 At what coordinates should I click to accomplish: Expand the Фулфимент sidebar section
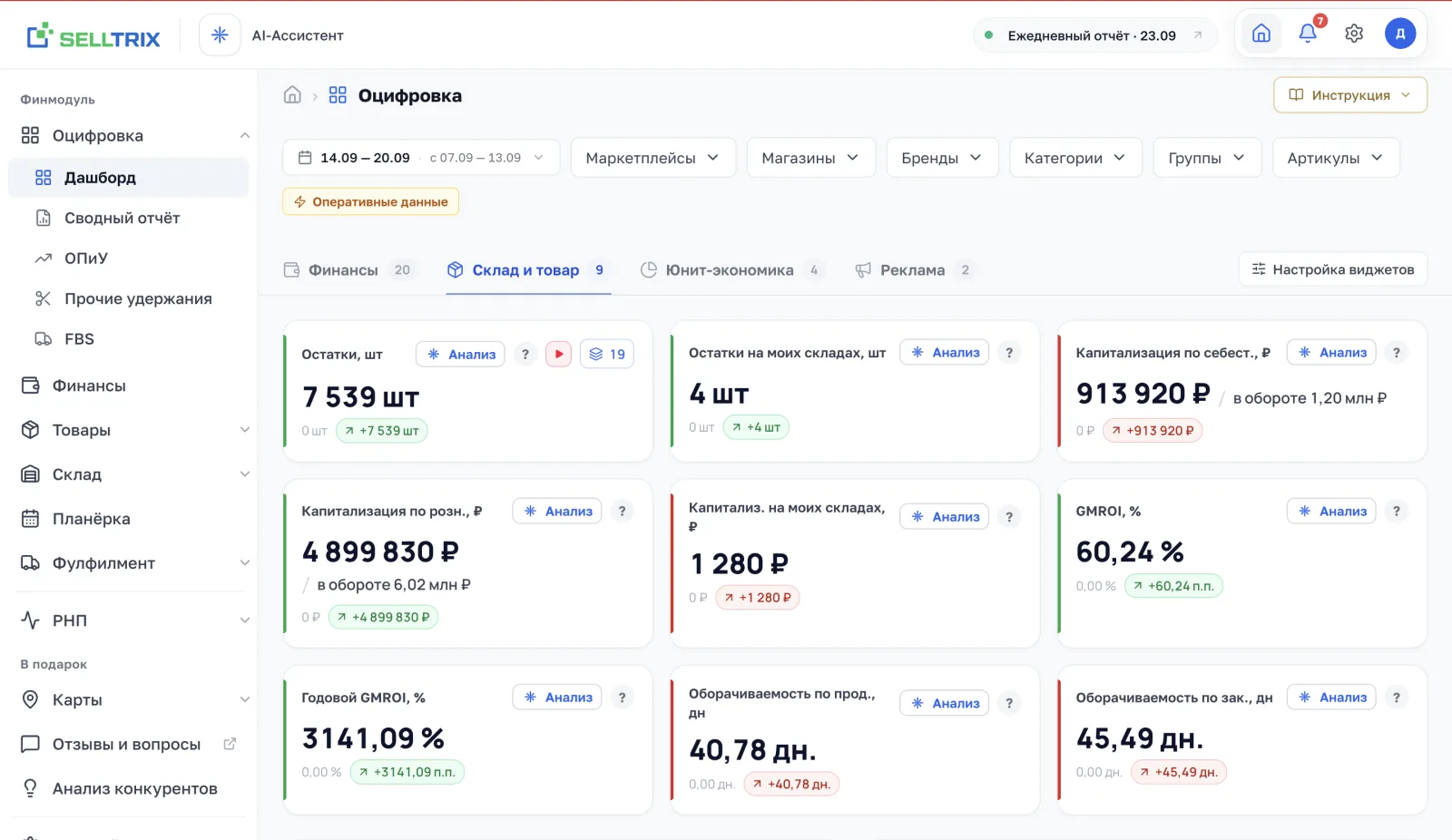pos(244,563)
